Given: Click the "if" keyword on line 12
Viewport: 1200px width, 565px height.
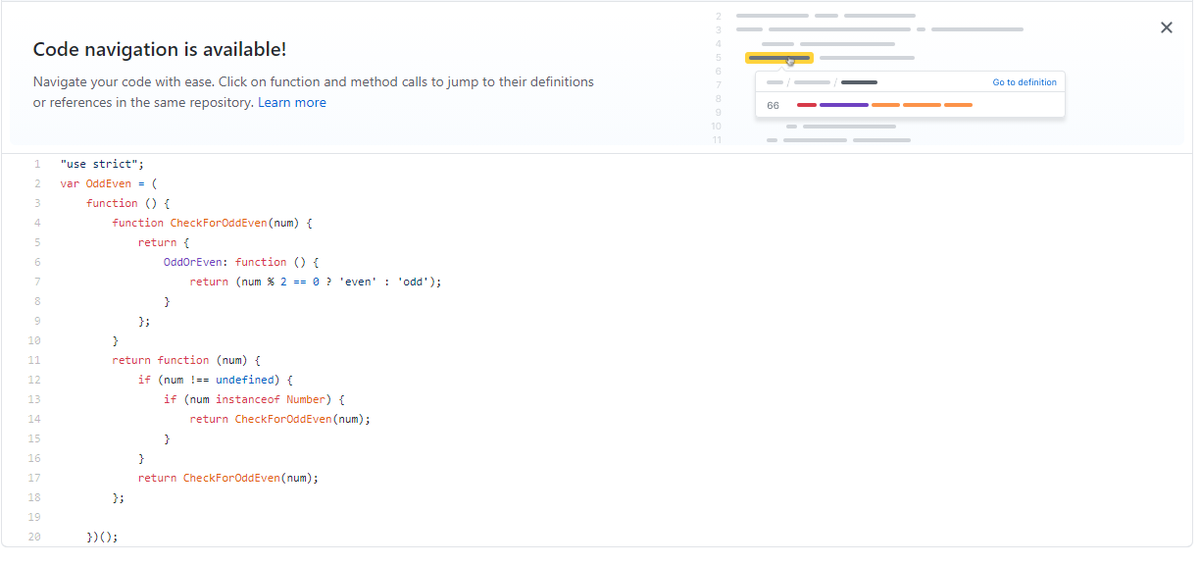Looking at the screenshot, I should pyautogui.click(x=144, y=380).
